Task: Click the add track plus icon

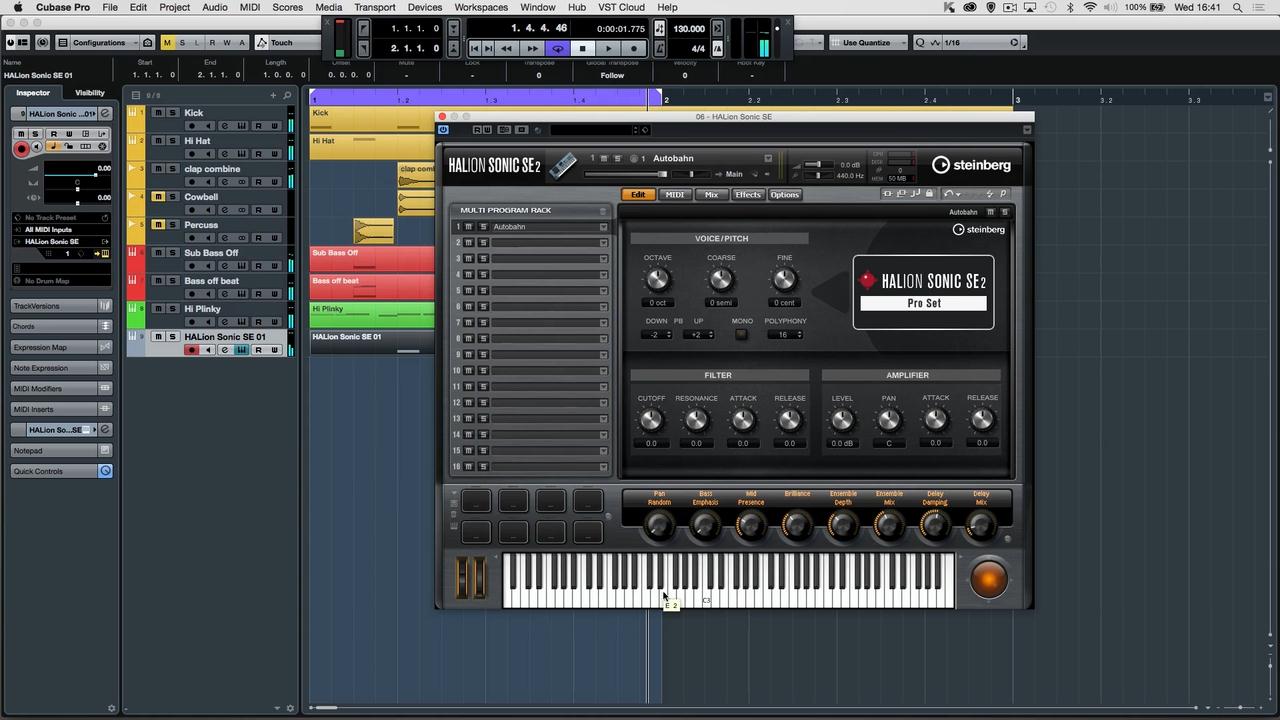Action: click(273, 95)
